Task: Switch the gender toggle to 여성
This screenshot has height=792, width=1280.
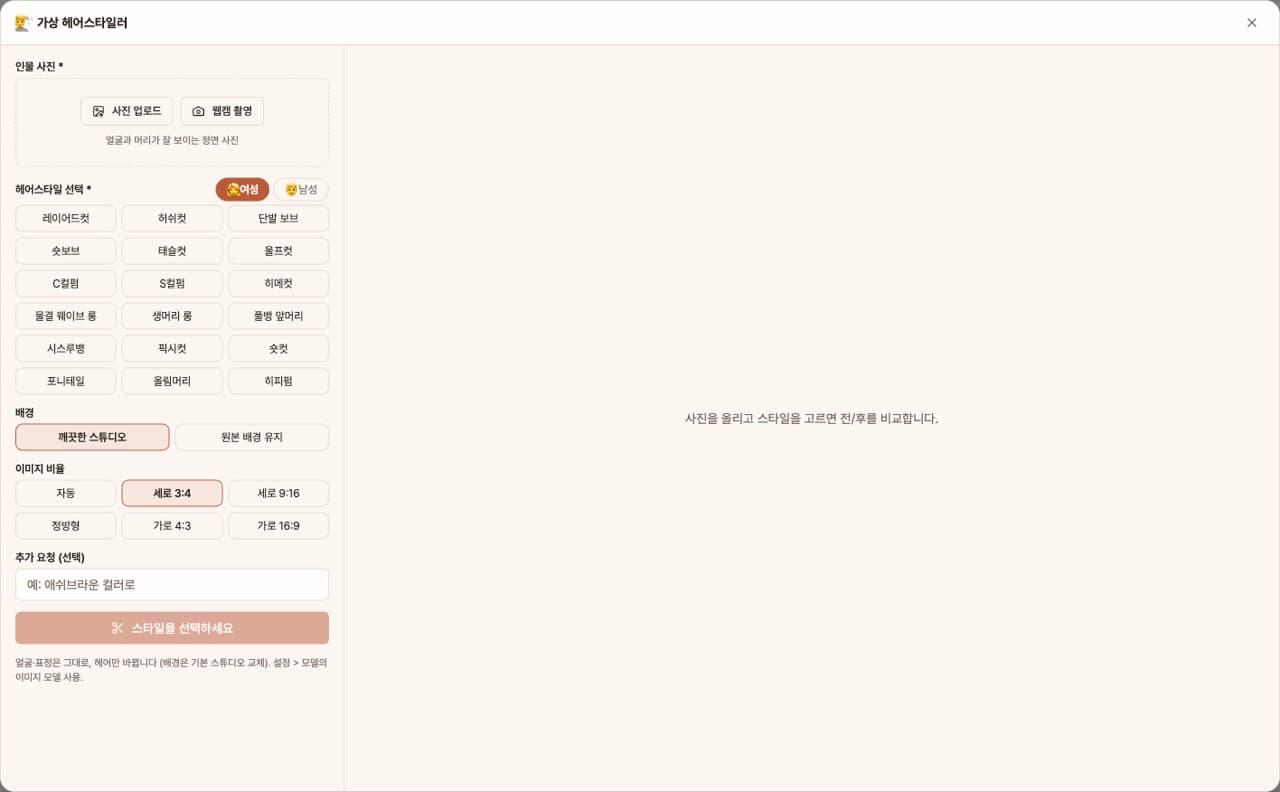Action: click(x=243, y=189)
